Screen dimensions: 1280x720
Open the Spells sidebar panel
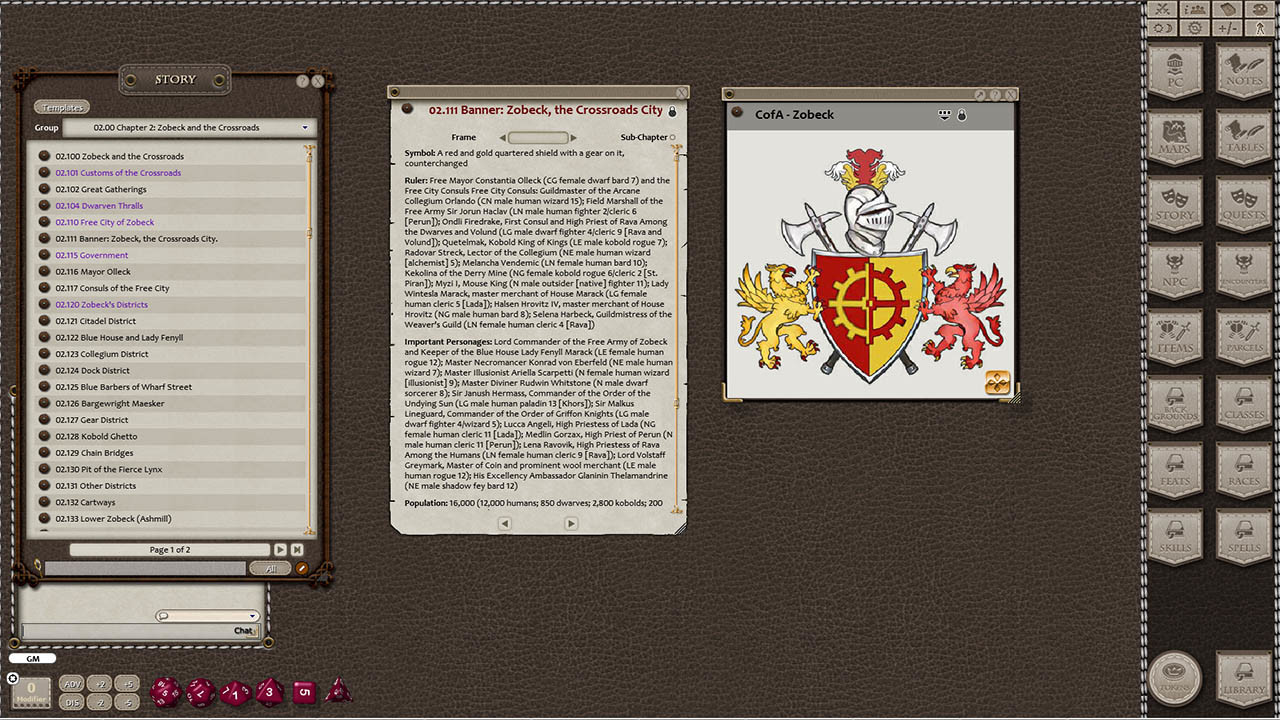click(1243, 537)
